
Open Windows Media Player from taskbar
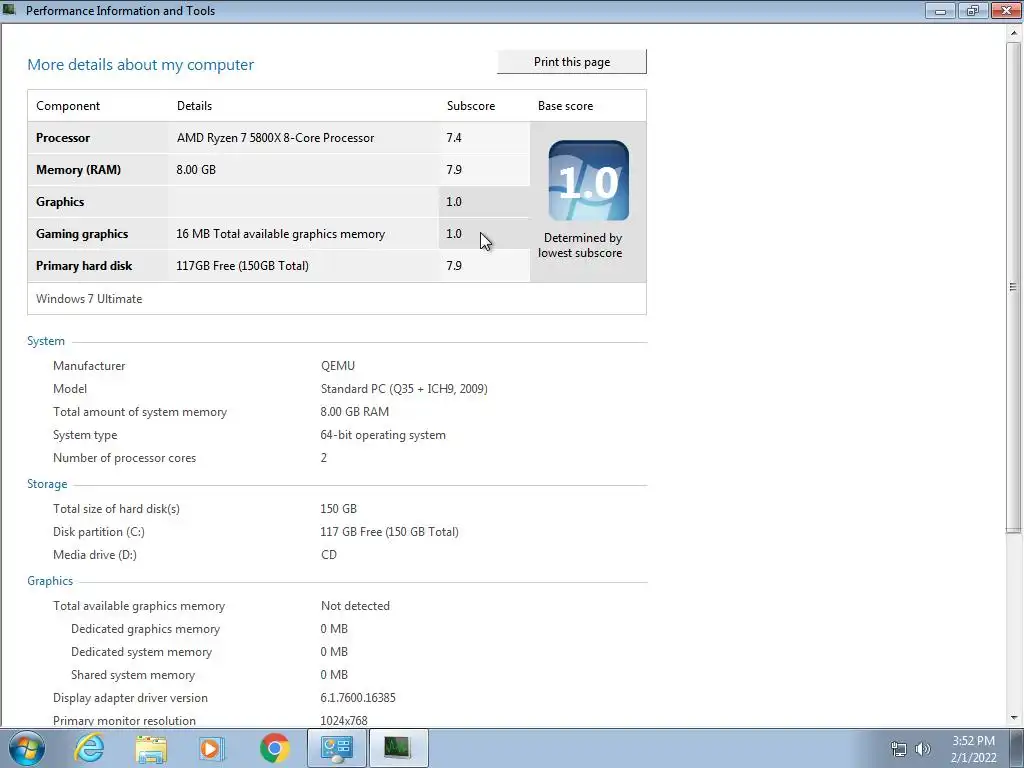(x=212, y=748)
